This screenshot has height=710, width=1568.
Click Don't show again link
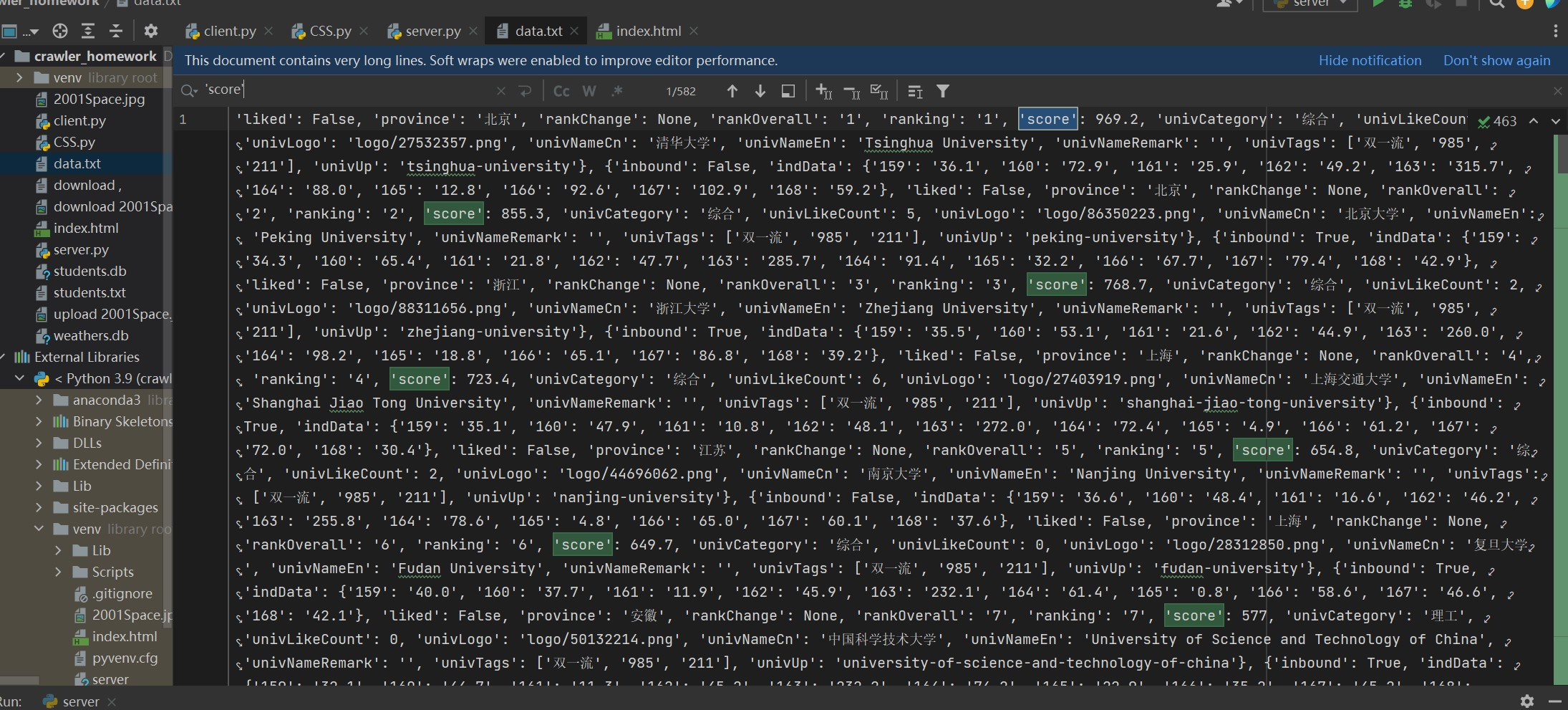click(x=1496, y=60)
